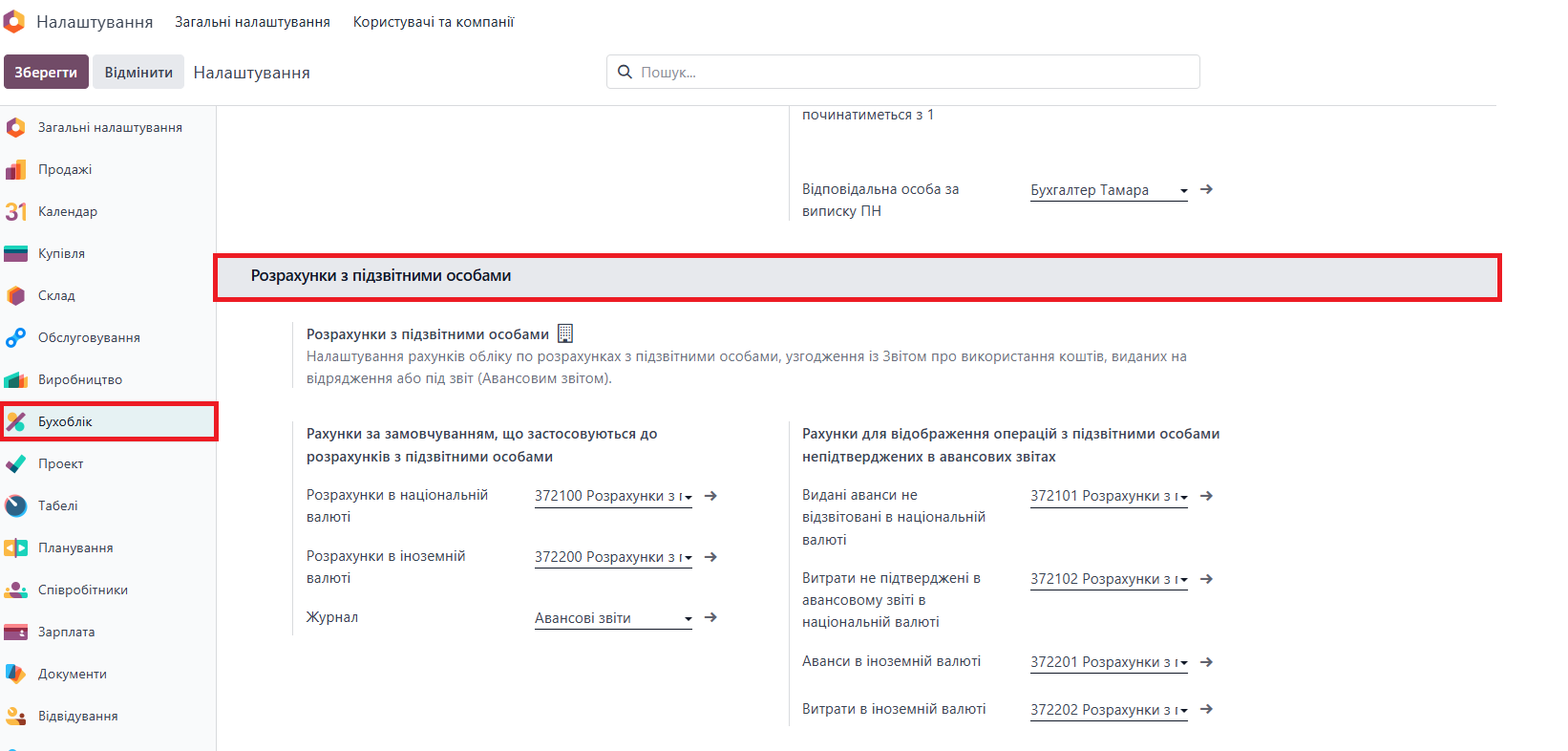Screen dimensions: 1568x751
Task: Open the Timesheets (Табелі) sidebar icon
Action: click(x=15, y=506)
